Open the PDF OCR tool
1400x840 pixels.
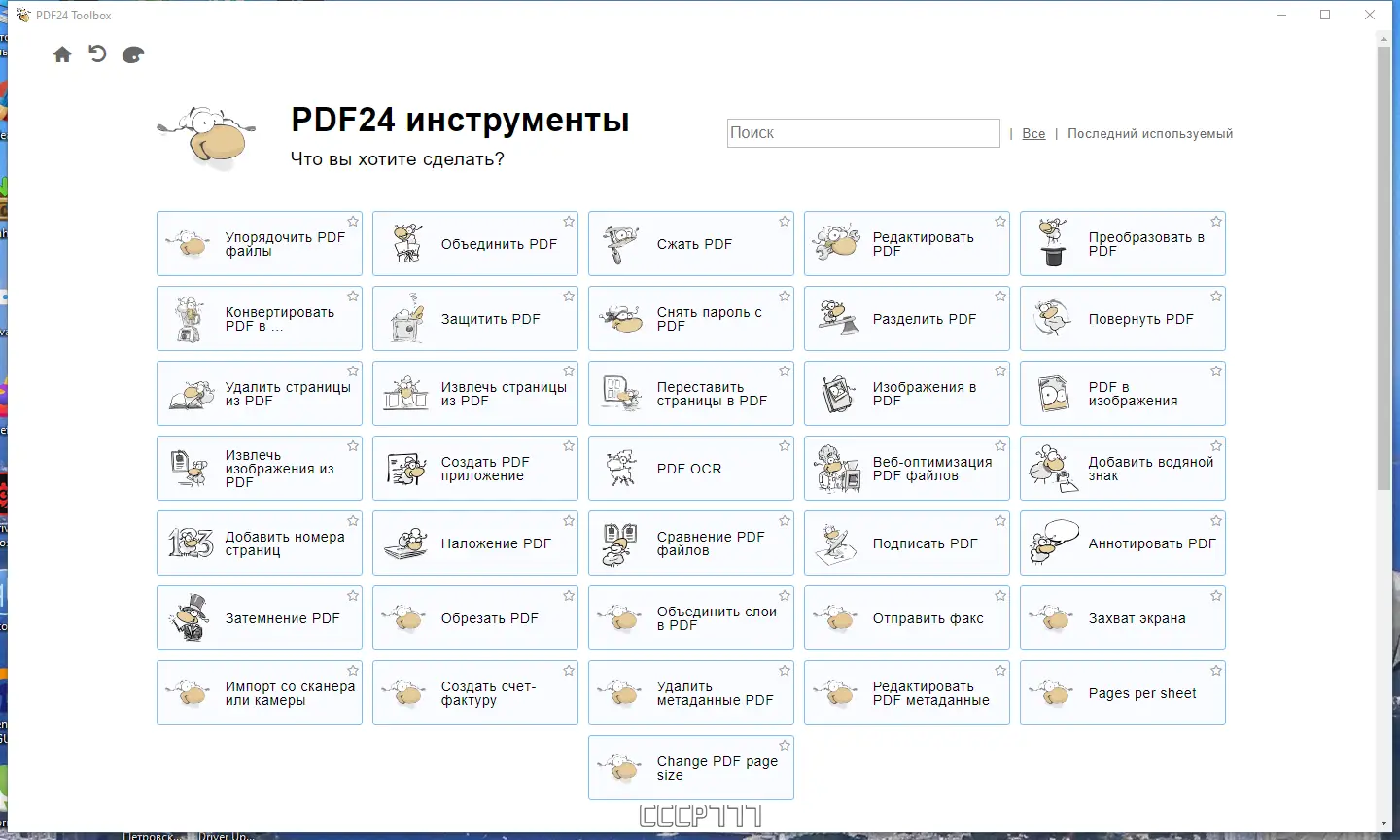pos(690,468)
